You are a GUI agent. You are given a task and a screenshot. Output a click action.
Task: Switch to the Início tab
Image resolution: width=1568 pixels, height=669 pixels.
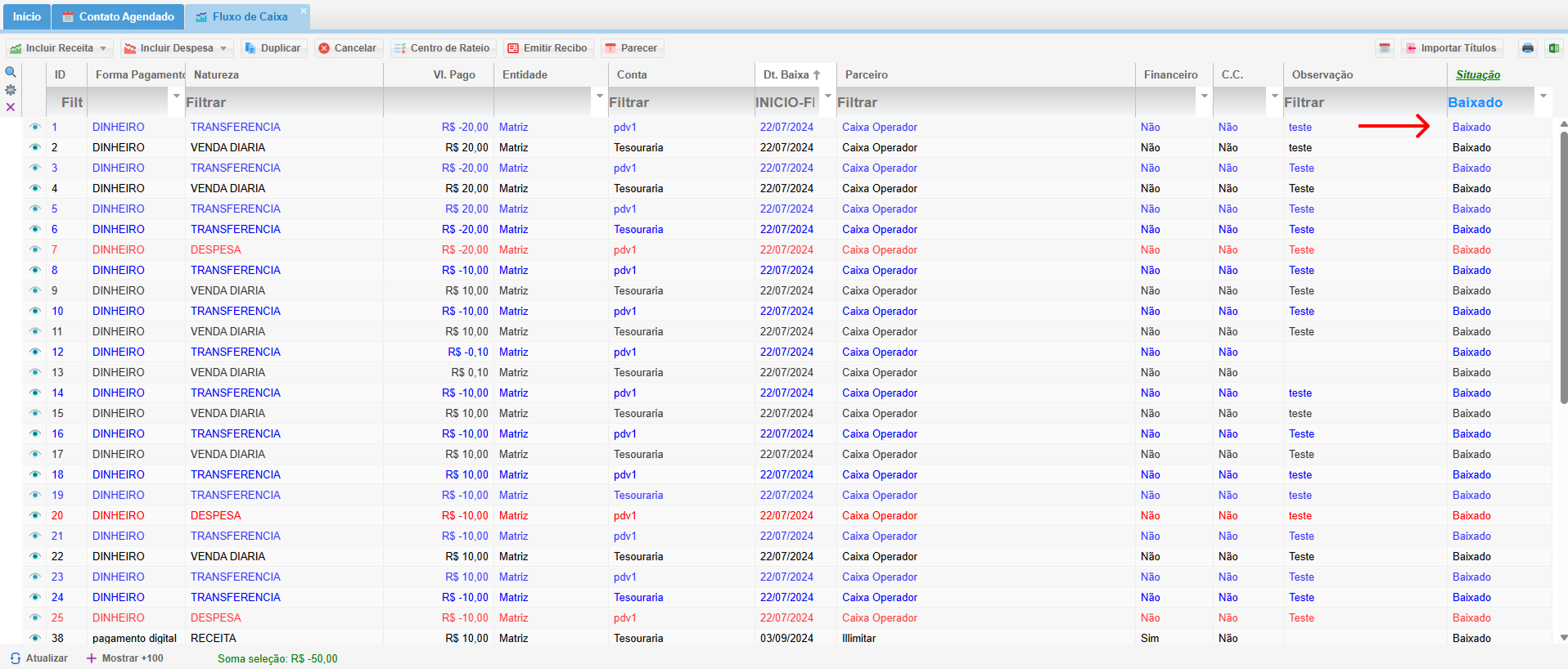(26, 16)
